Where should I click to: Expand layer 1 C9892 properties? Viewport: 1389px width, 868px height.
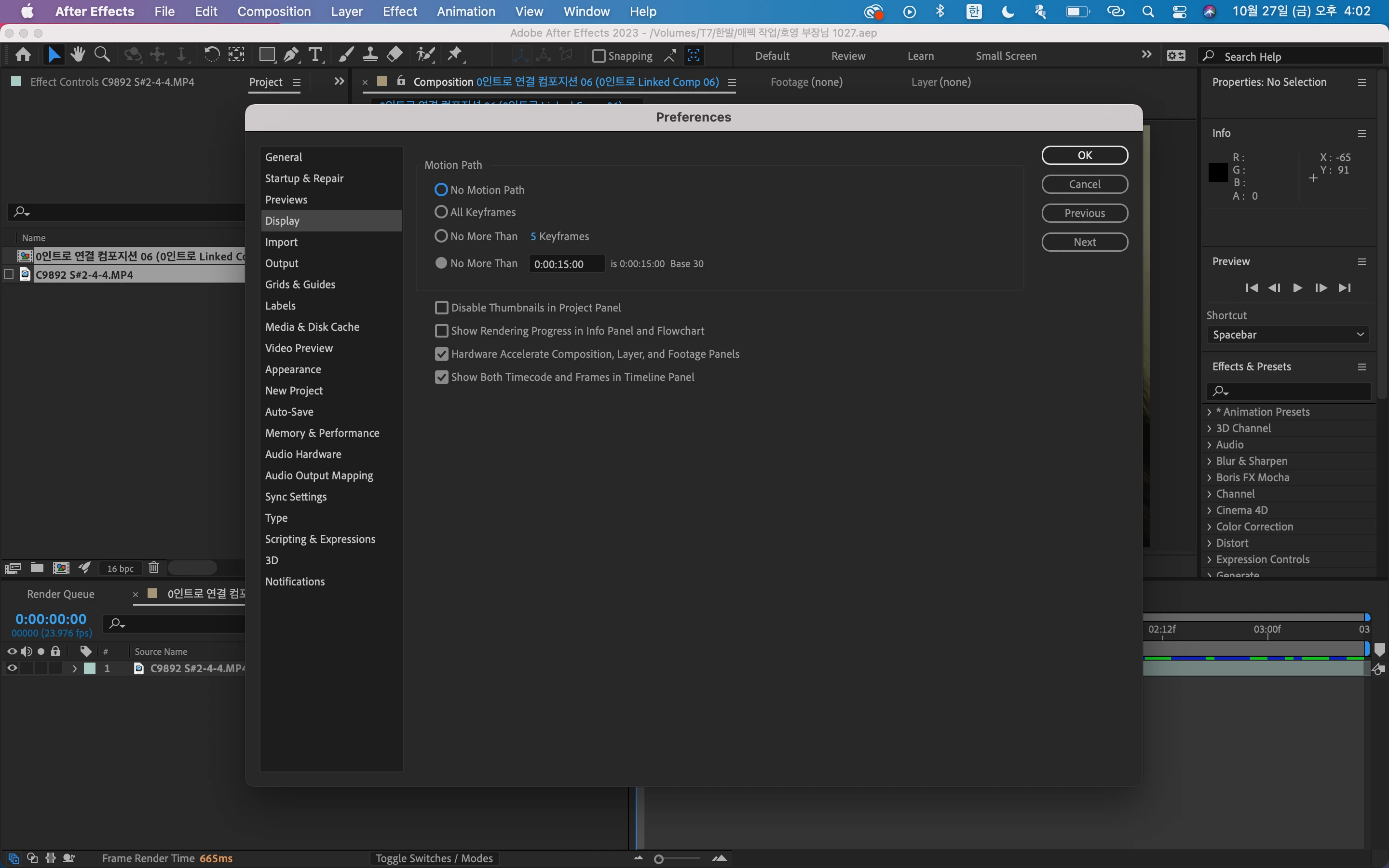tap(75, 668)
